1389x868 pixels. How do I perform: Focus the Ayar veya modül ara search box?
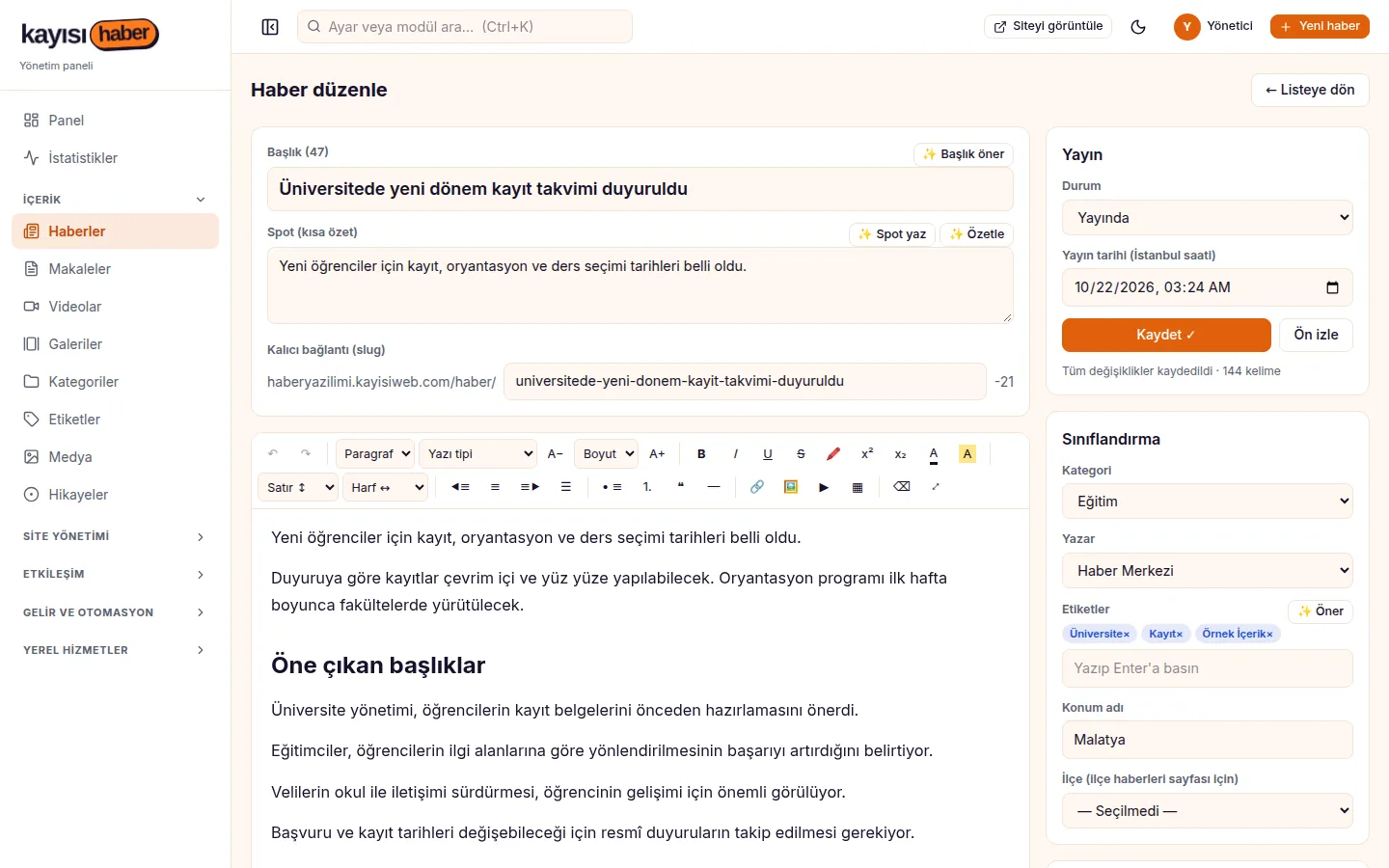coord(465,27)
